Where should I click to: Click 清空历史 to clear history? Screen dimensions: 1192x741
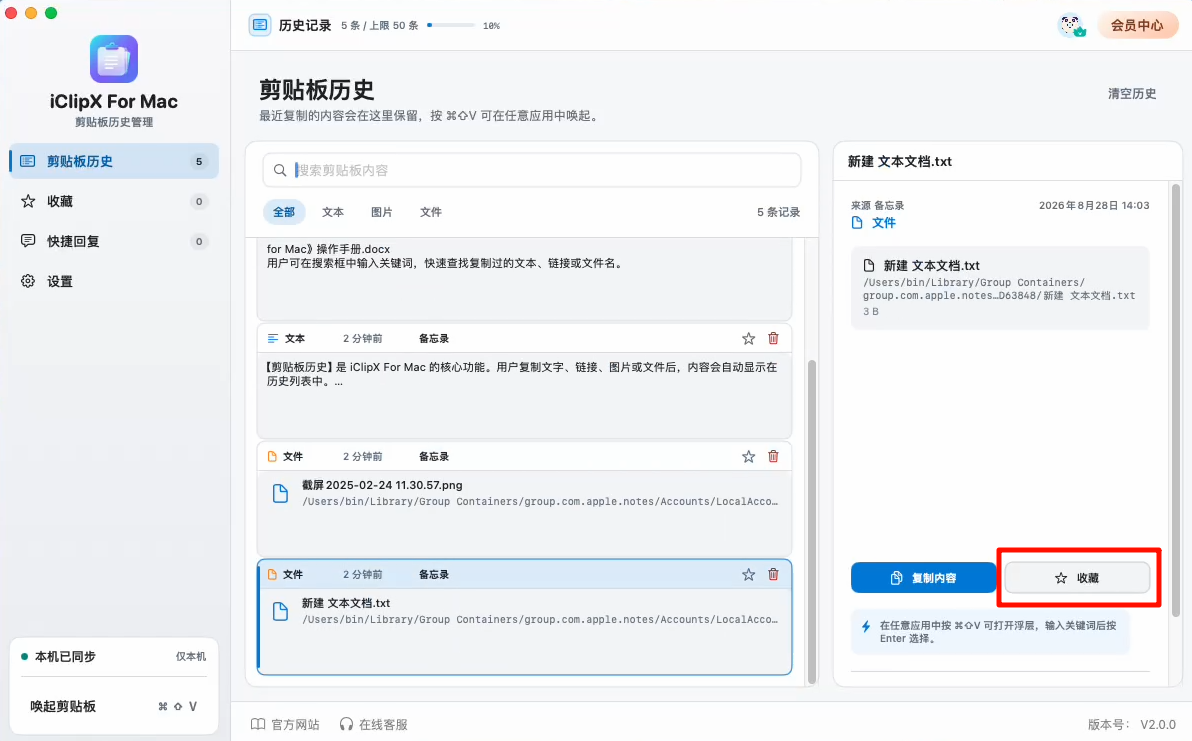(x=1132, y=93)
